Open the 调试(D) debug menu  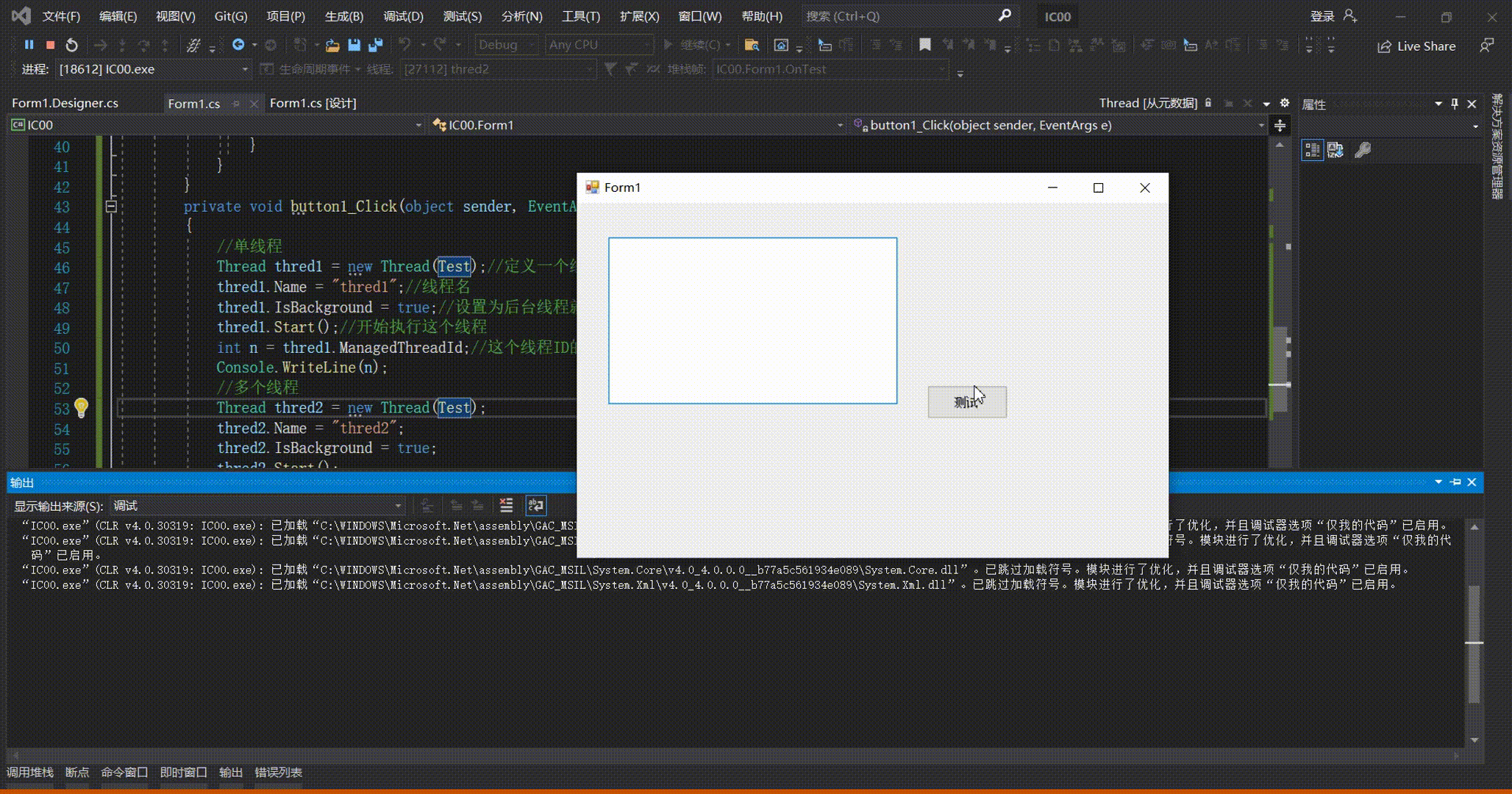pyautogui.click(x=403, y=16)
